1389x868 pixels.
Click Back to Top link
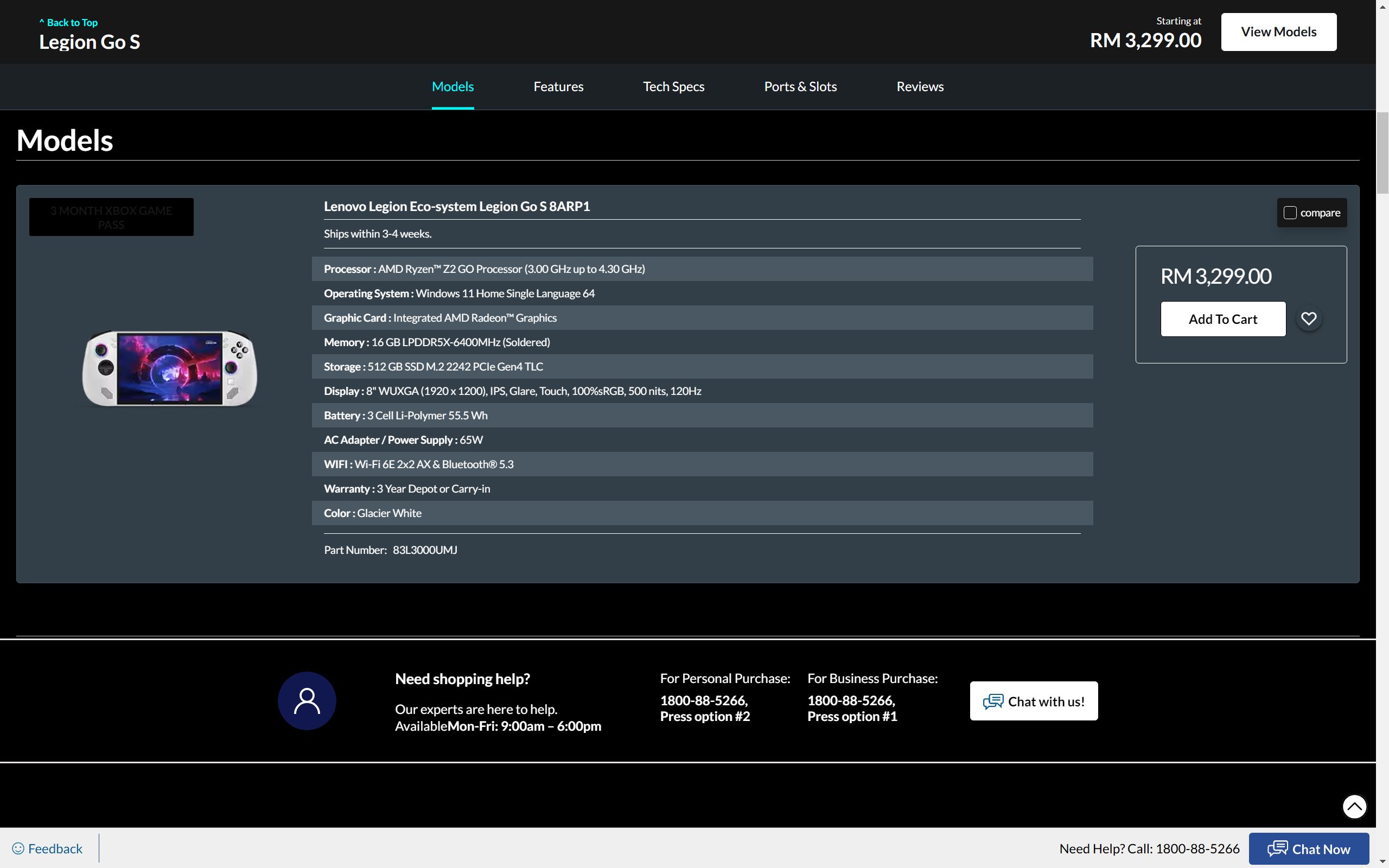(x=69, y=22)
